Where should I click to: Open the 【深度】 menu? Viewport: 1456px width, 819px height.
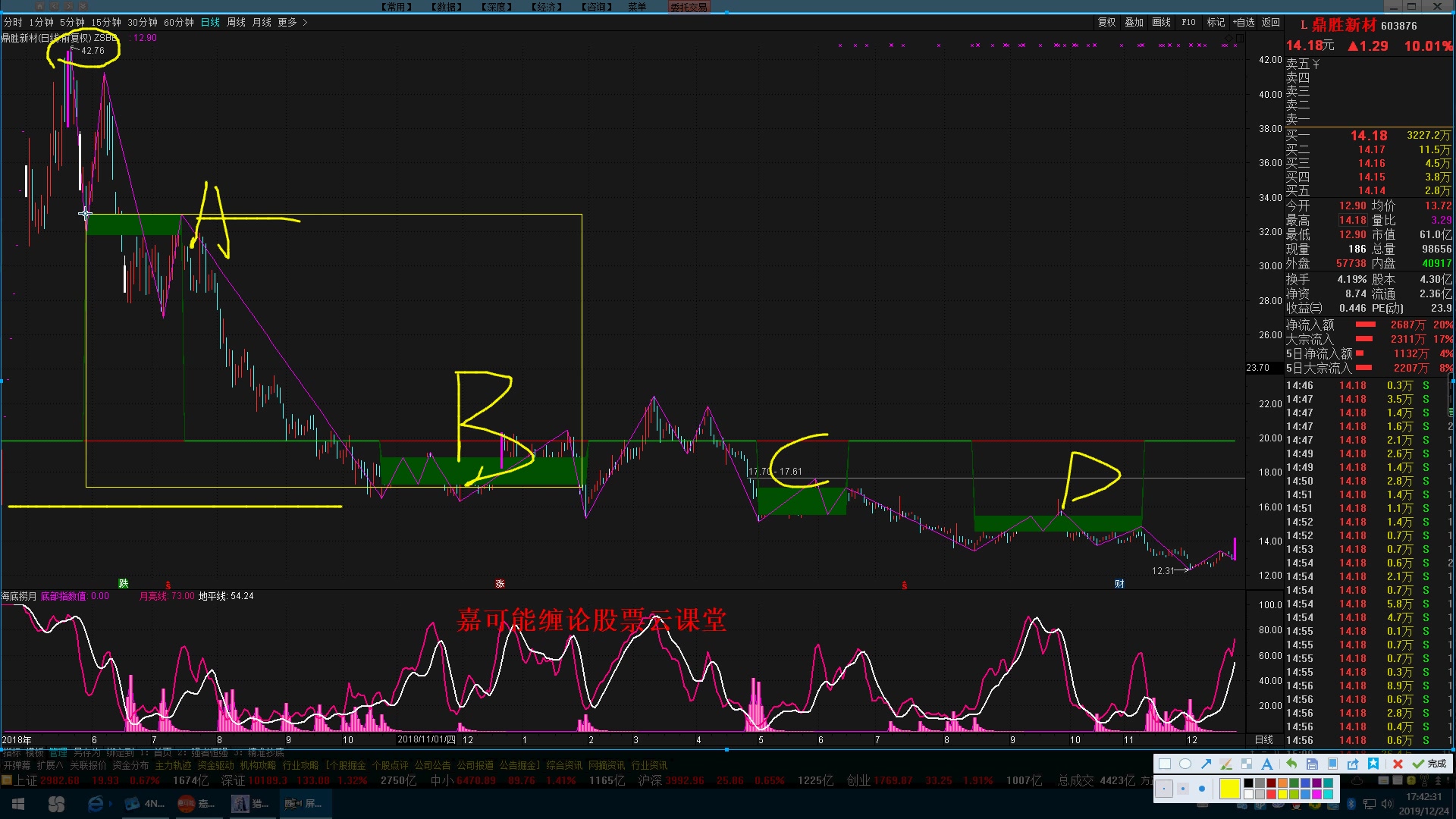point(497,7)
